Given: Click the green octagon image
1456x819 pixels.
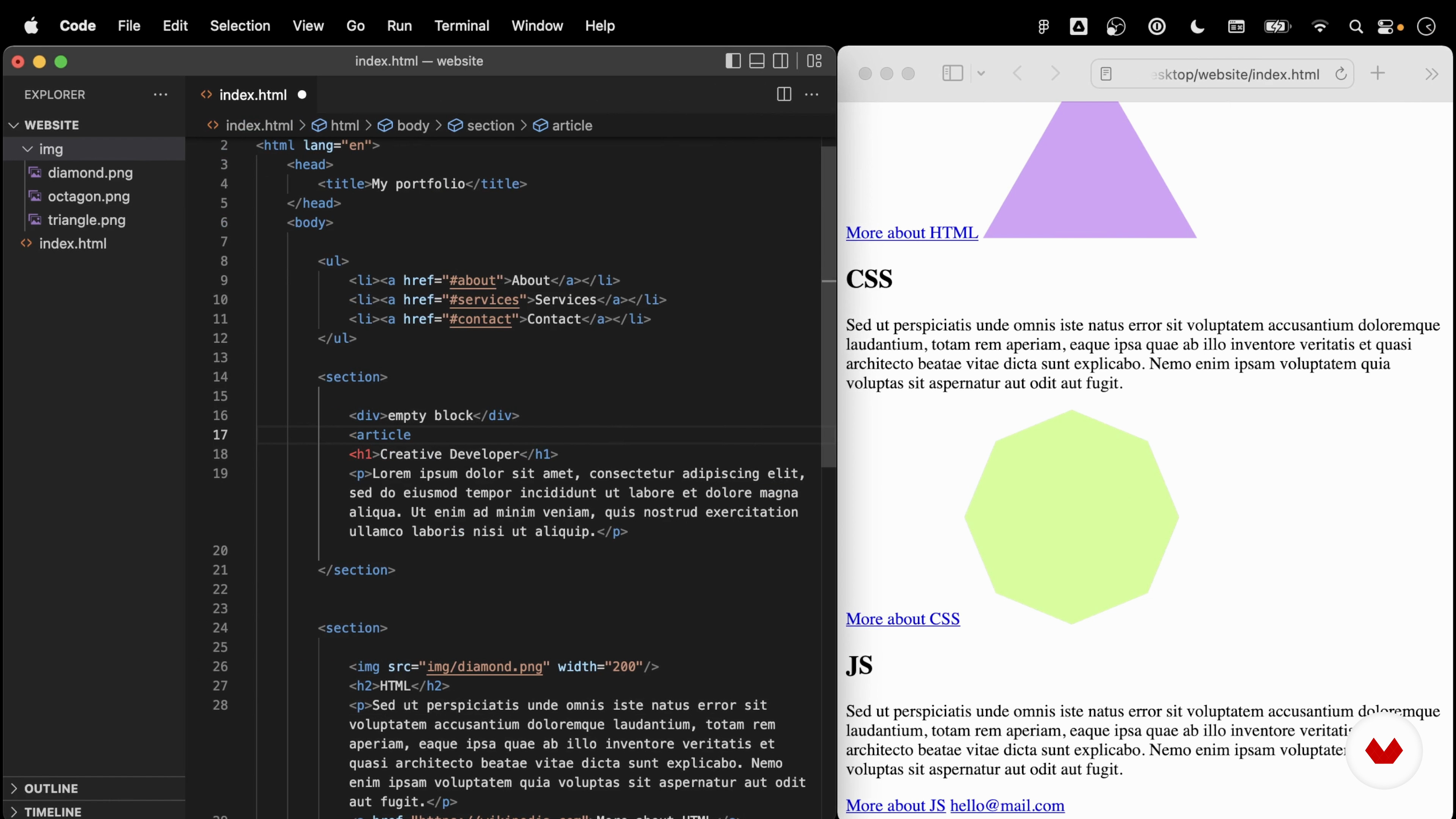Looking at the screenshot, I should (1071, 517).
